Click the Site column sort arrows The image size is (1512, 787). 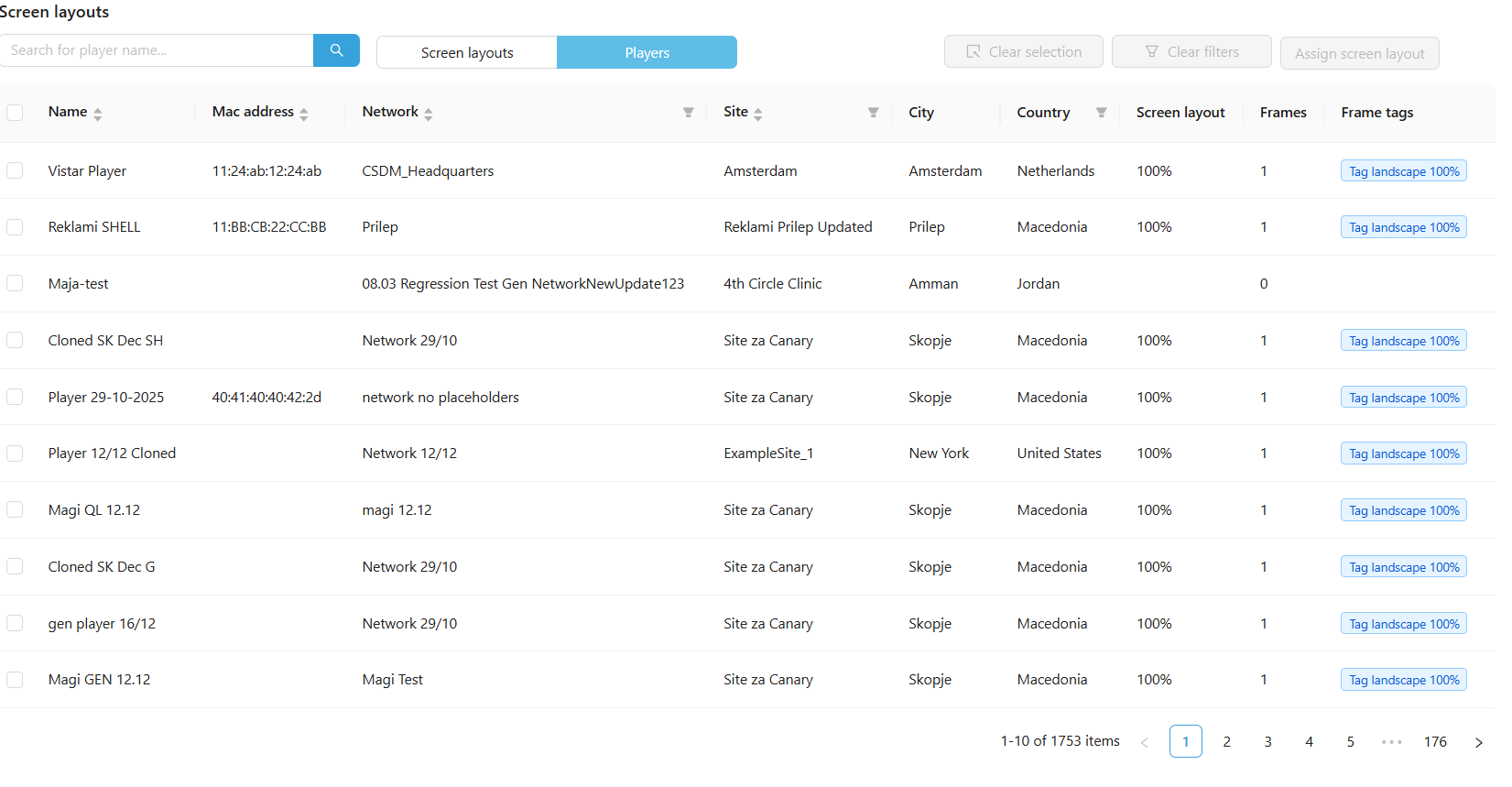757,114
